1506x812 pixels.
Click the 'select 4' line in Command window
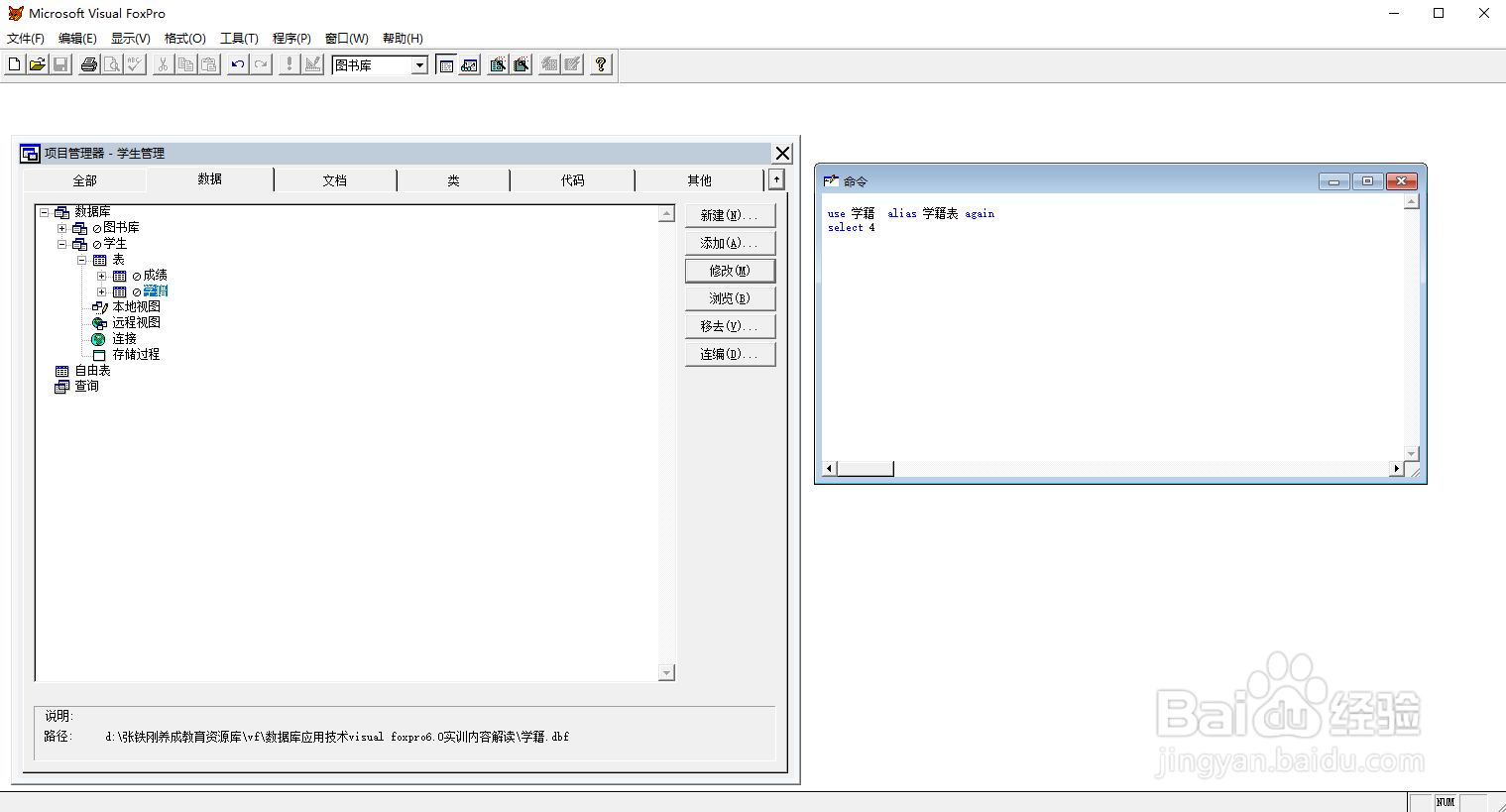(x=852, y=228)
